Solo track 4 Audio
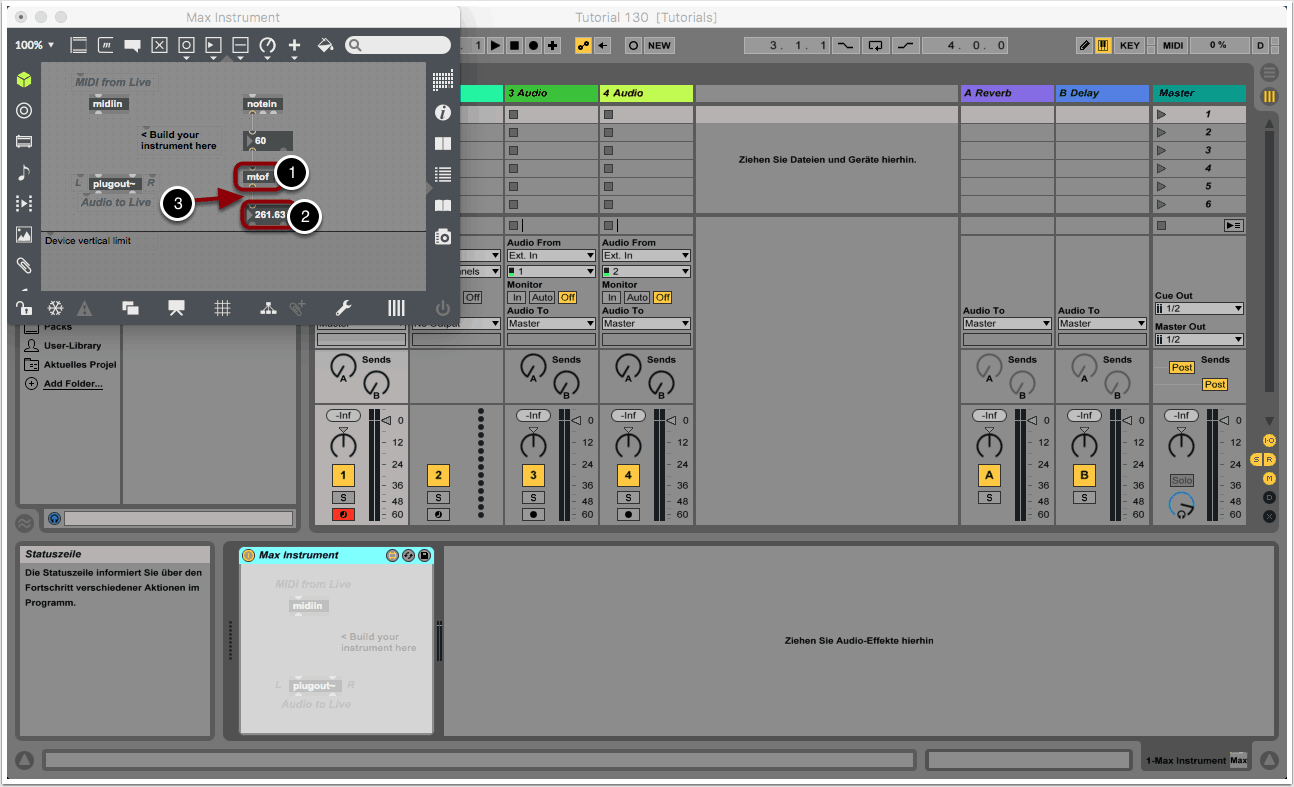 pos(628,497)
